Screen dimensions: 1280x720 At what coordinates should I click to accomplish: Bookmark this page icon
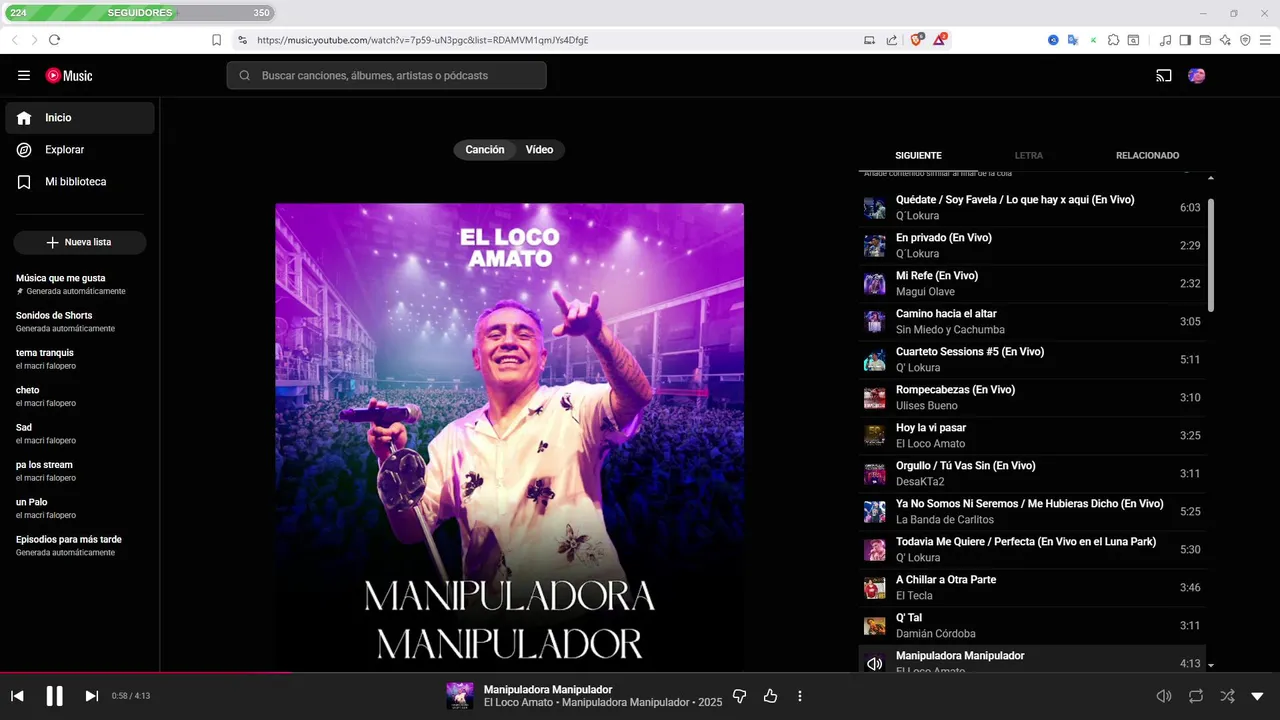(216, 40)
